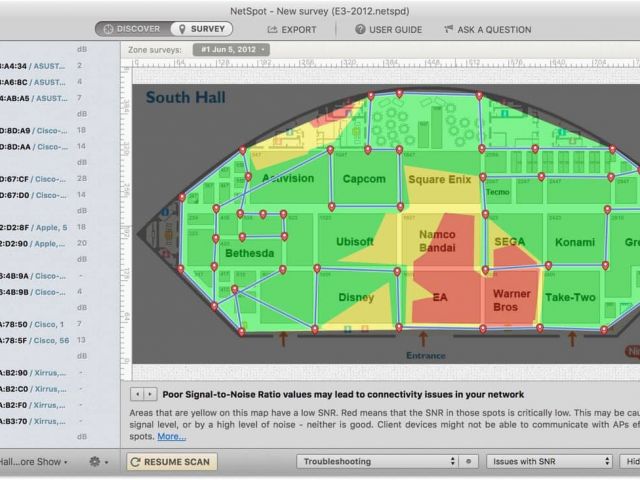Select network B2:F0 / Xirrus row
The image size is (640, 480).
60,405
